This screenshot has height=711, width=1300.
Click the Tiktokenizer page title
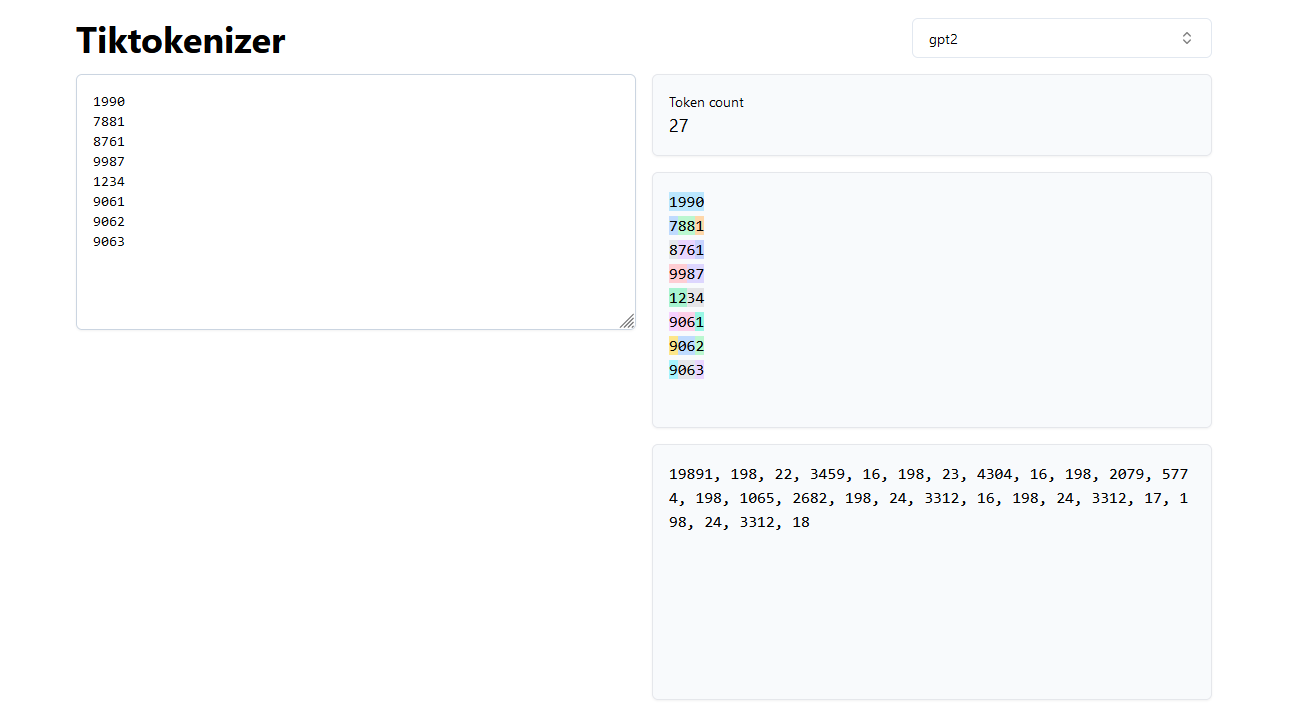[x=181, y=41]
